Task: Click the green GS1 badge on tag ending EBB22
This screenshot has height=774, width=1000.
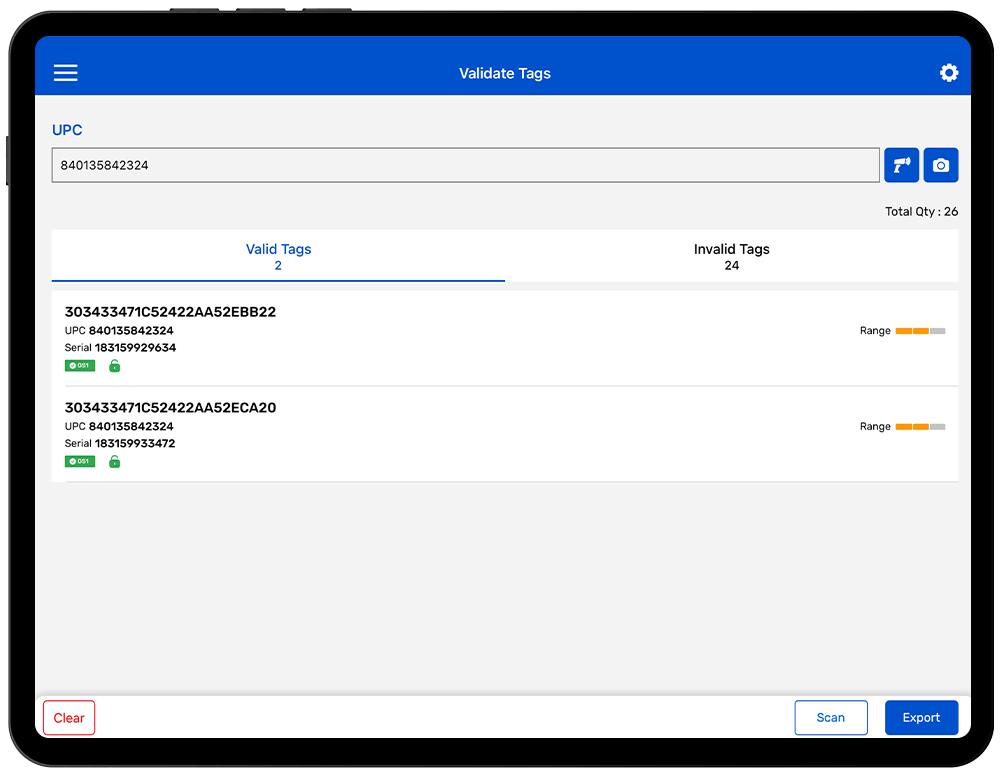Action: [80, 366]
